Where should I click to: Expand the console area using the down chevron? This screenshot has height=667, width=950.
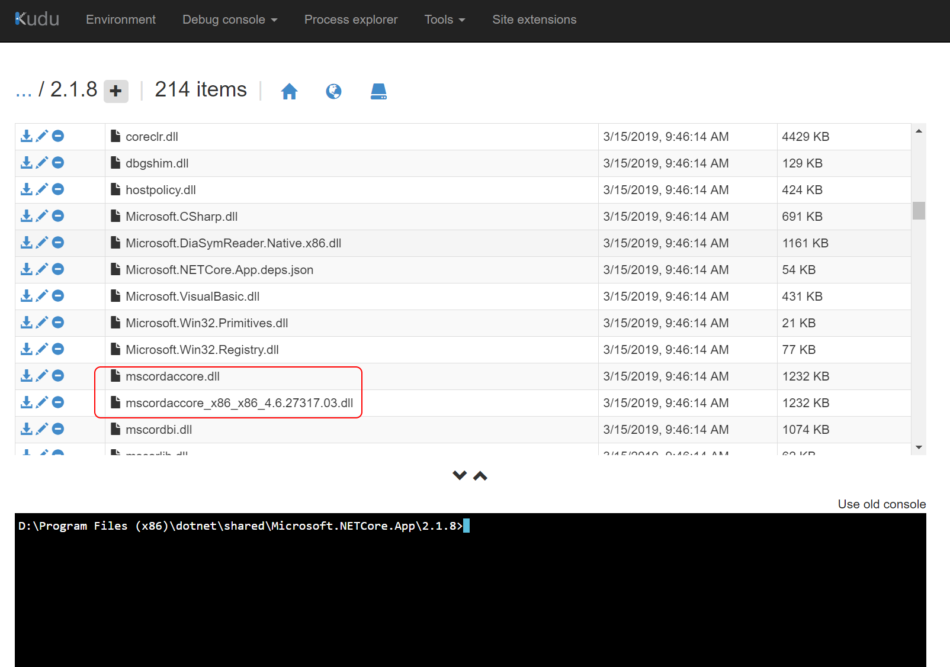460,475
